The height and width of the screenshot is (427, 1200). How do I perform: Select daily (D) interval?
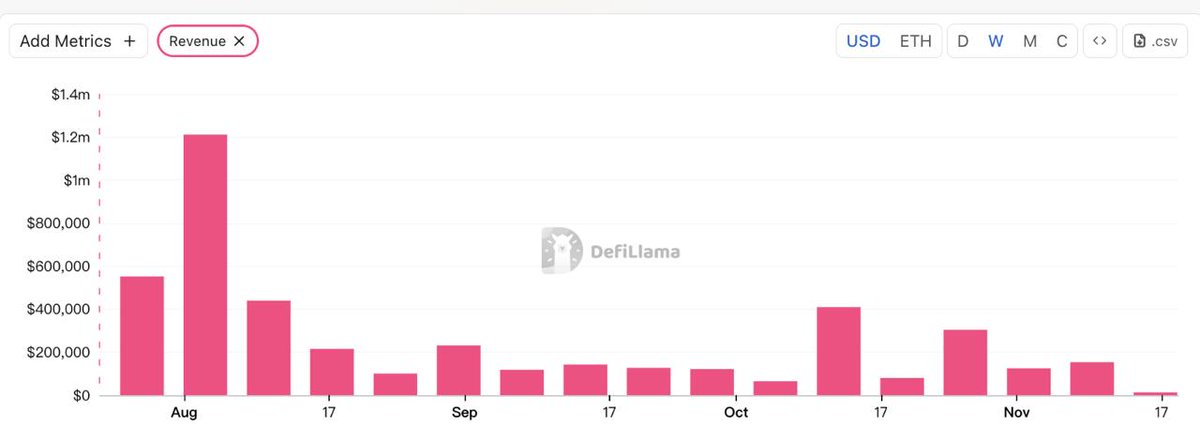963,41
